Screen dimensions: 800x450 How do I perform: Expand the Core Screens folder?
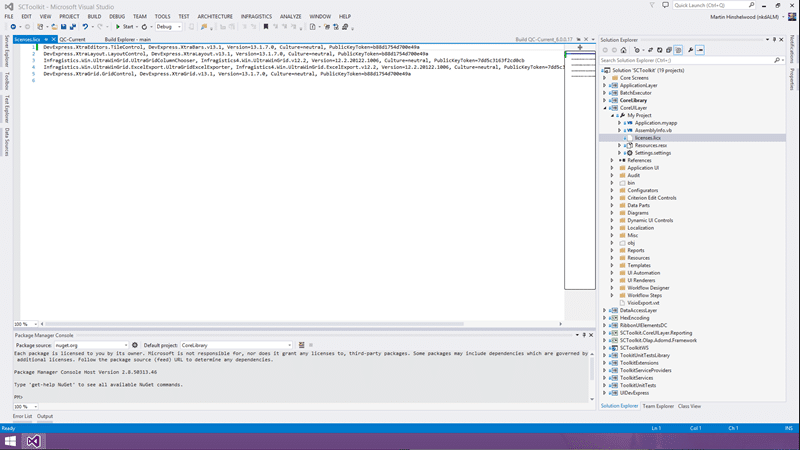coord(605,78)
